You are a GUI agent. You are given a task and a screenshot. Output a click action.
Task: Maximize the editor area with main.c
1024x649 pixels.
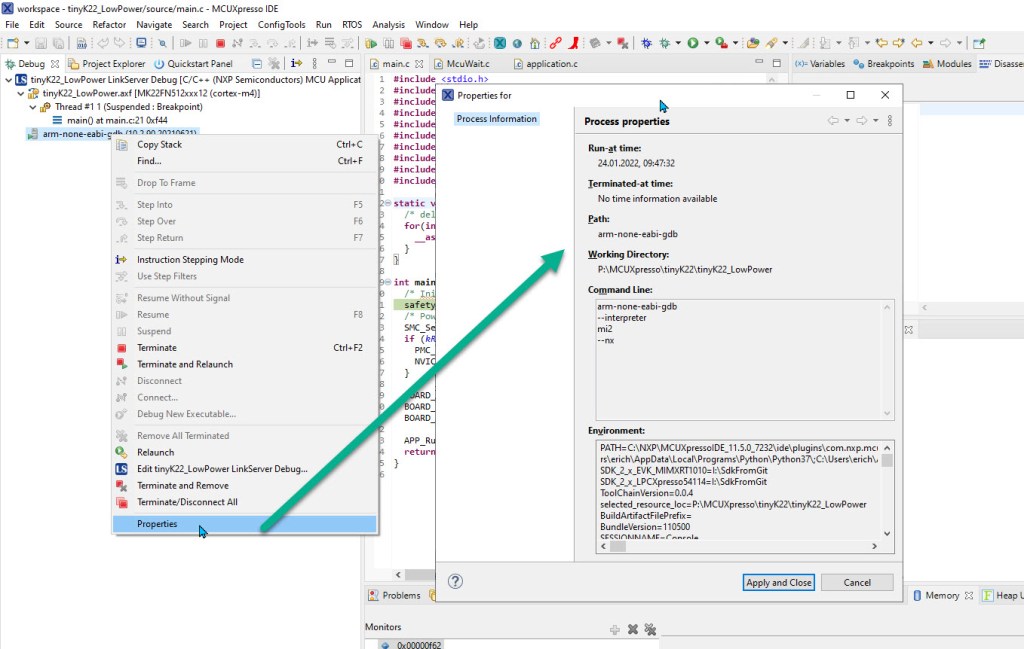(776, 63)
